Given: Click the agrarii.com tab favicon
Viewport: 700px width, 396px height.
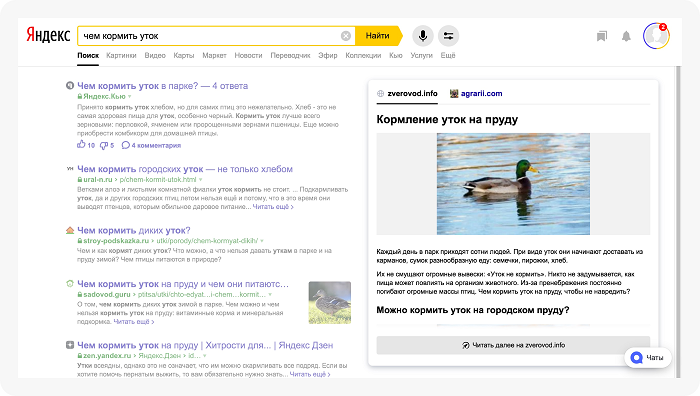Looking at the screenshot, I should pos(454,93).
